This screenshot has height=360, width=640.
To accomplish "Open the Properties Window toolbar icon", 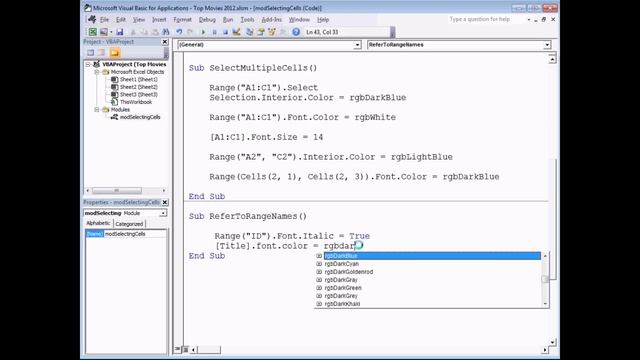I will (x=260, y=32).
